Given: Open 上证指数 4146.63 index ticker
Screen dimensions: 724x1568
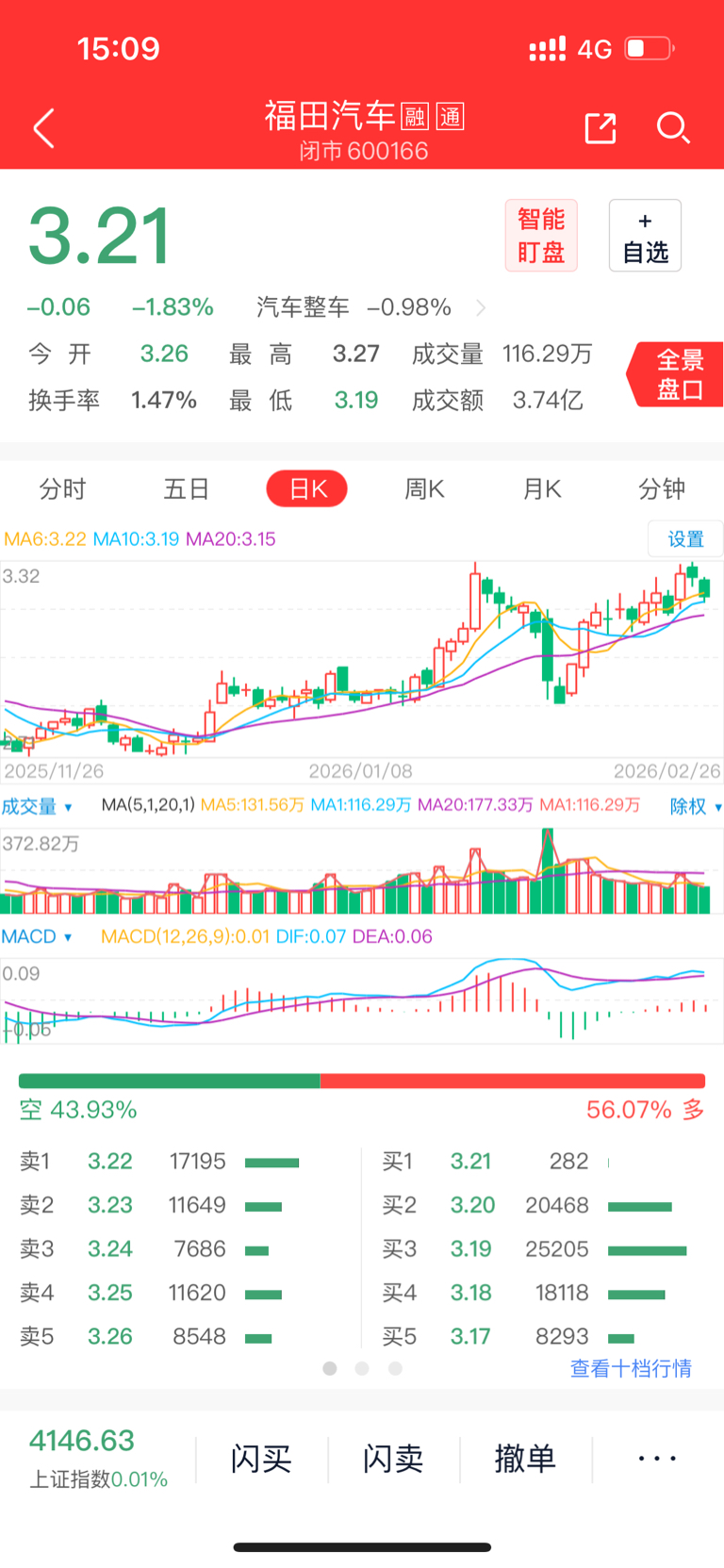Looking at the screenshot, I should [x=98, y=1458].
